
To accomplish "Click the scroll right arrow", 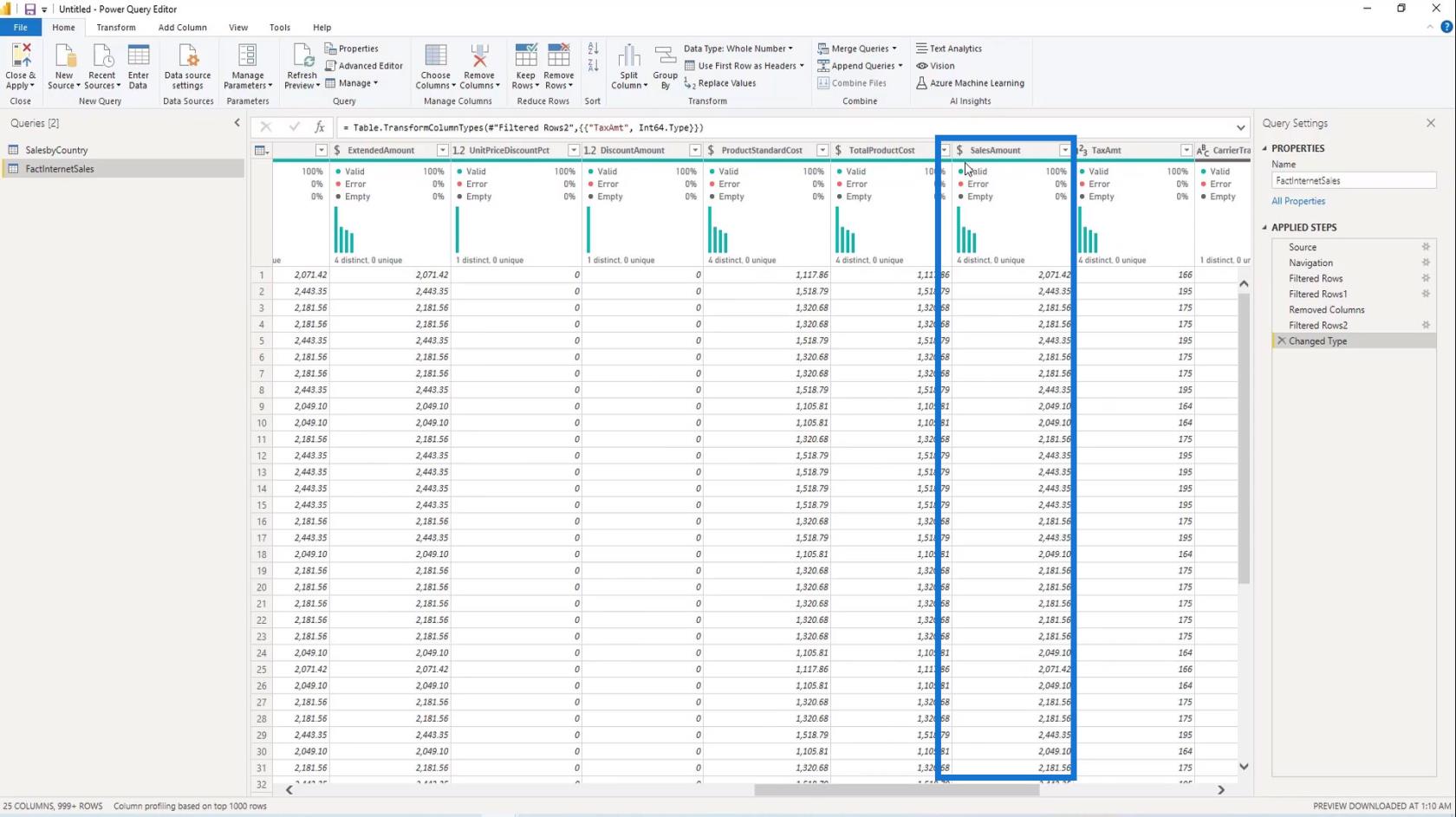I will tap(1221, 790).
